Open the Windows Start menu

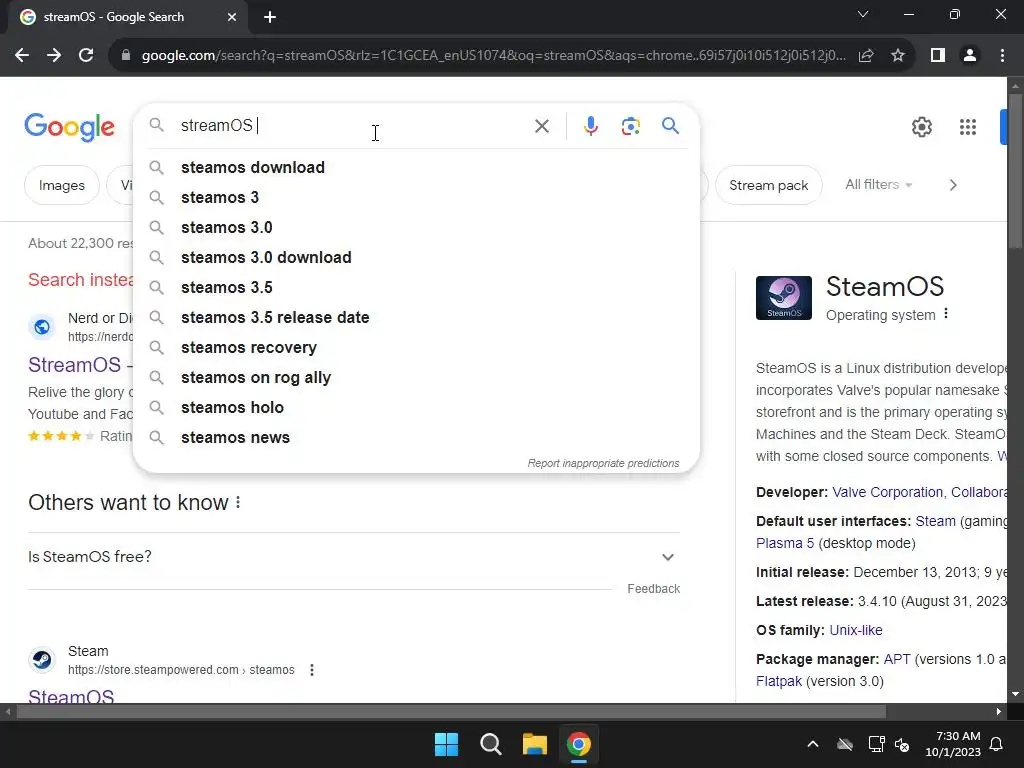pyautogui.click(x=447, y=744)
